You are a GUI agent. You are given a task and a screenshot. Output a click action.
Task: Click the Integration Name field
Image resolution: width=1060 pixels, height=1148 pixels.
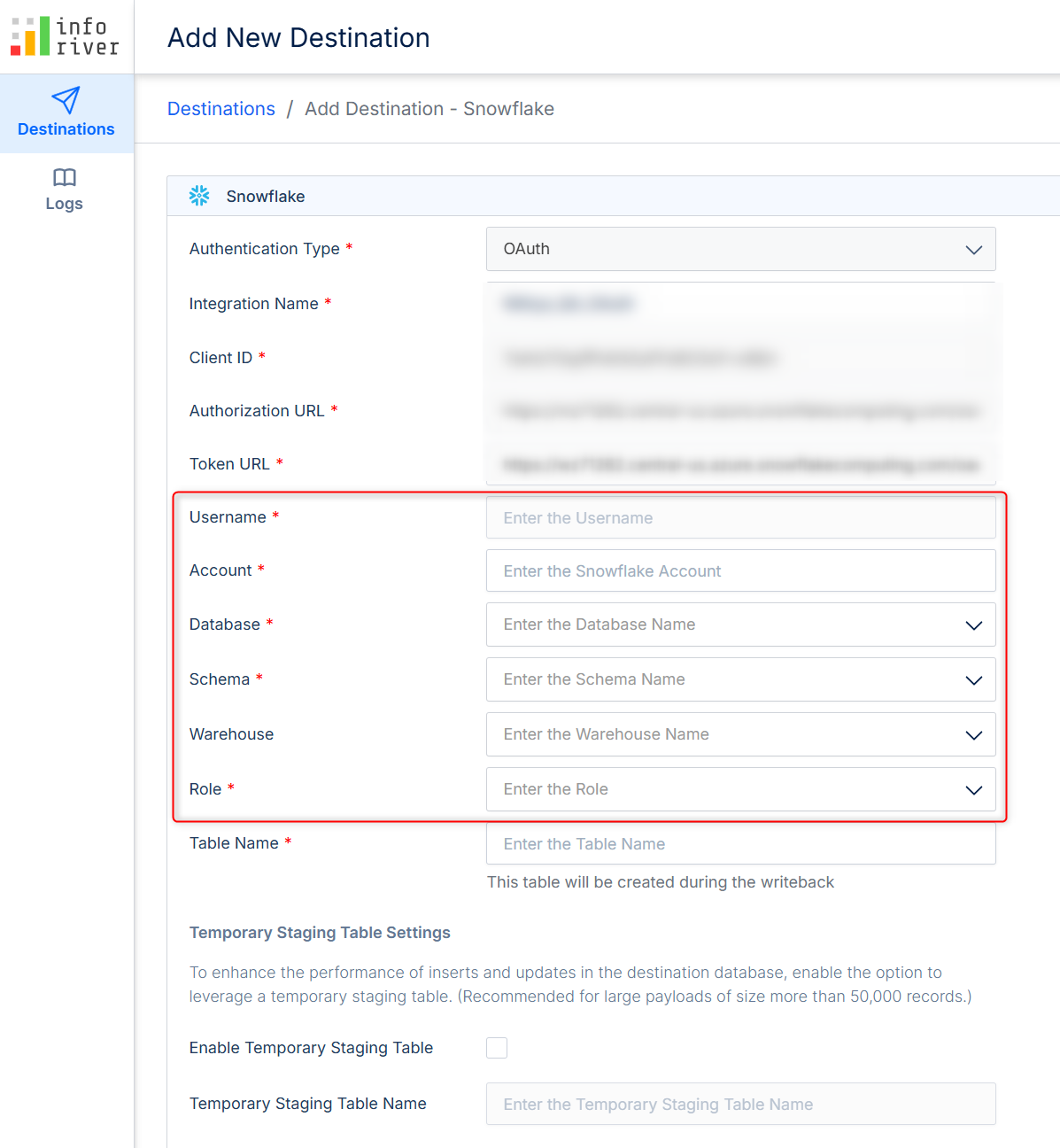pyautogui.click(x=740, y=304)
